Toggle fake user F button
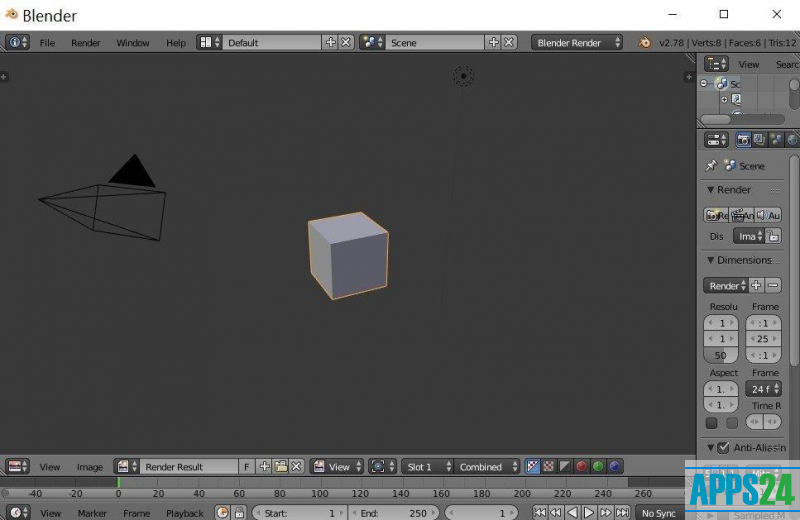The image size is (800, 520). pos(246,466)
